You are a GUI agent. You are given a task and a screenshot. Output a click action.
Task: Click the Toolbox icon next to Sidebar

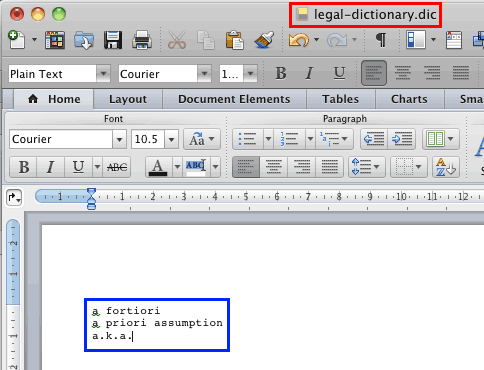click(454, 40)
